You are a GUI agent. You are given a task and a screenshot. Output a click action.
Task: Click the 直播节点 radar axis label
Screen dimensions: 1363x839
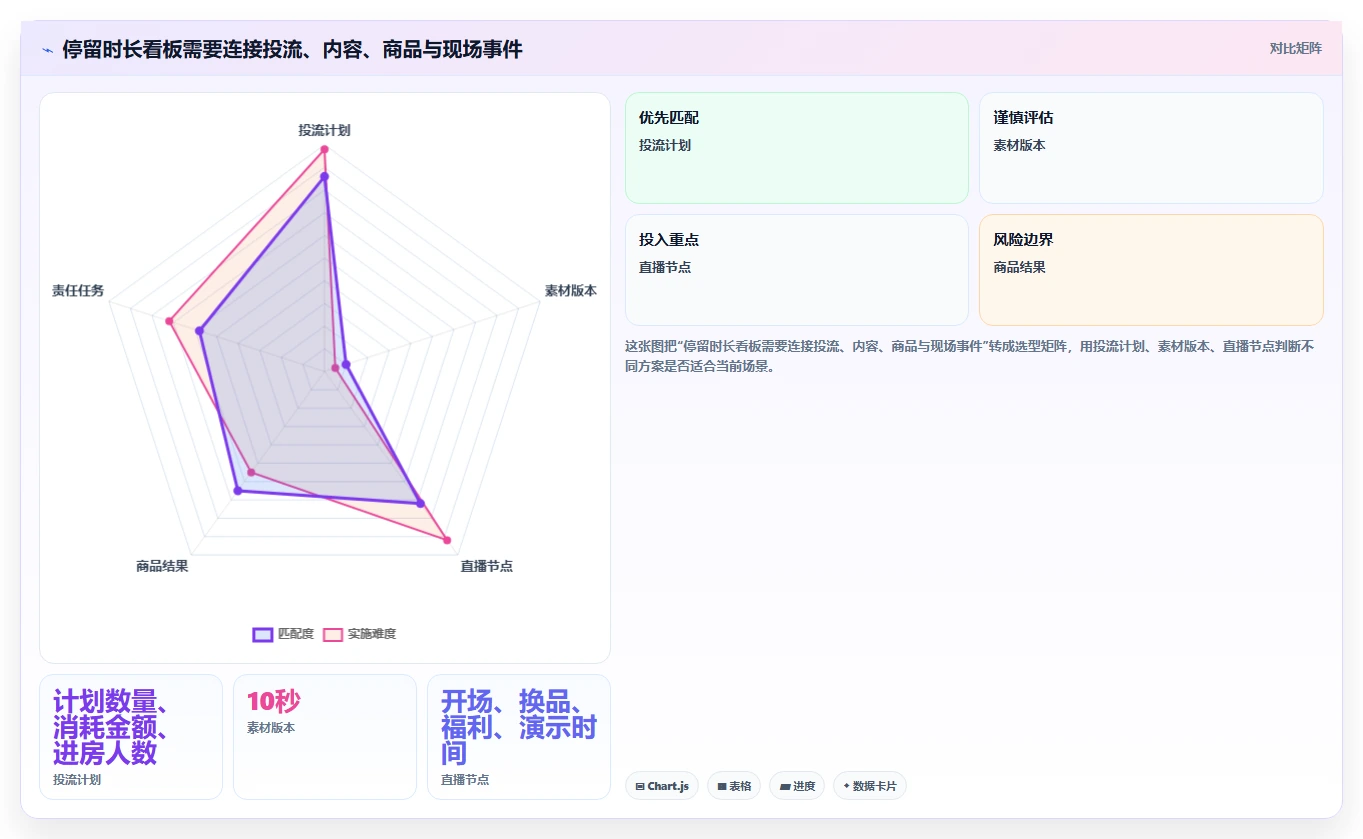click(486, 566)
